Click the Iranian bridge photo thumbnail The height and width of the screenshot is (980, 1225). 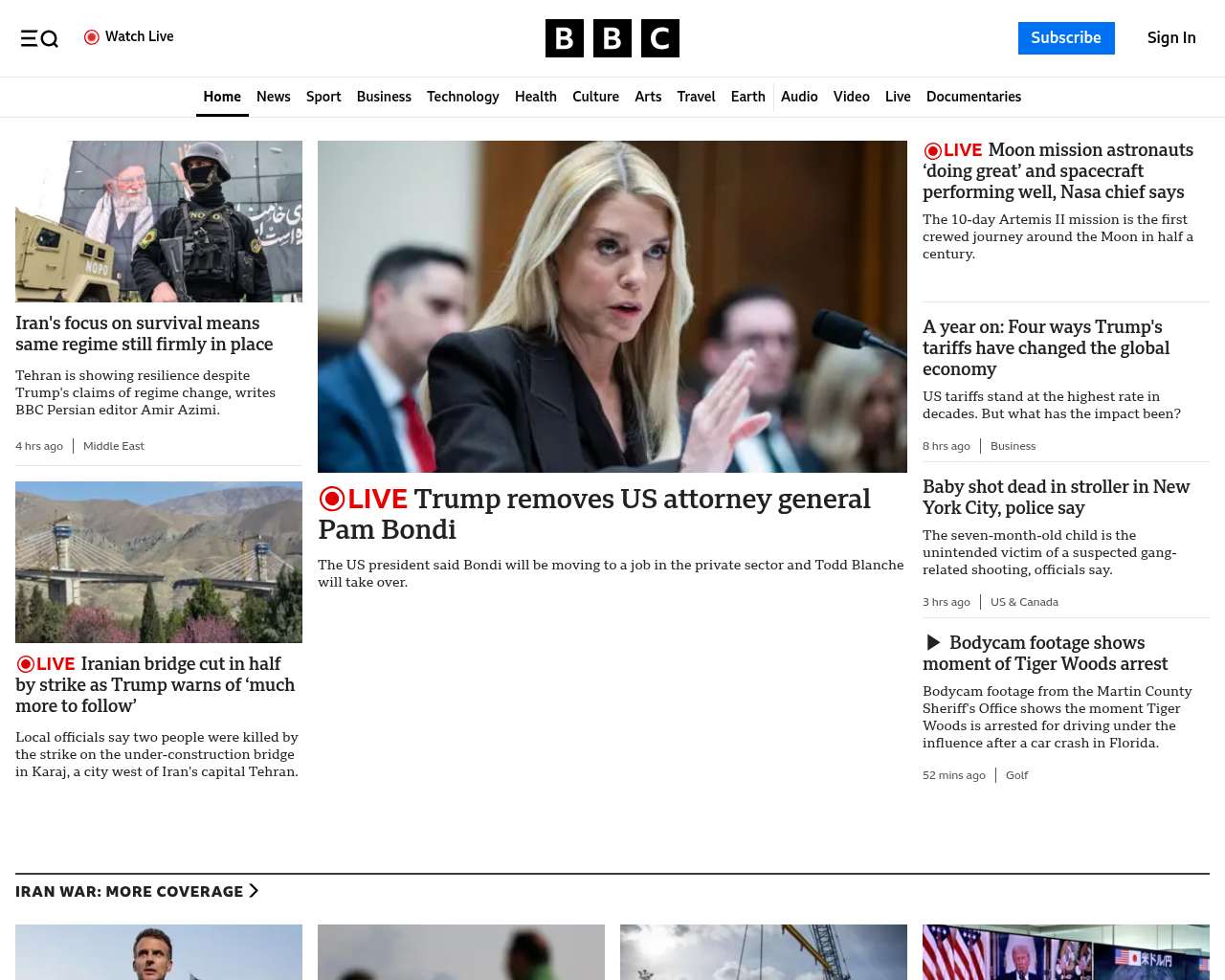coord(159,562)
